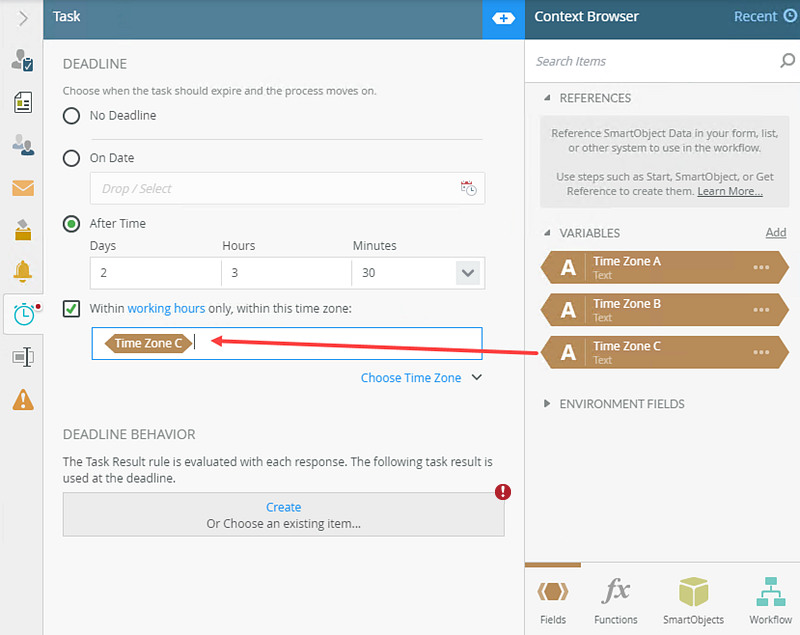Image resolution: width=800 pixels, height=635 pixels.
Task: Click the calendar icon in On Date field
Action: [468, 188]
